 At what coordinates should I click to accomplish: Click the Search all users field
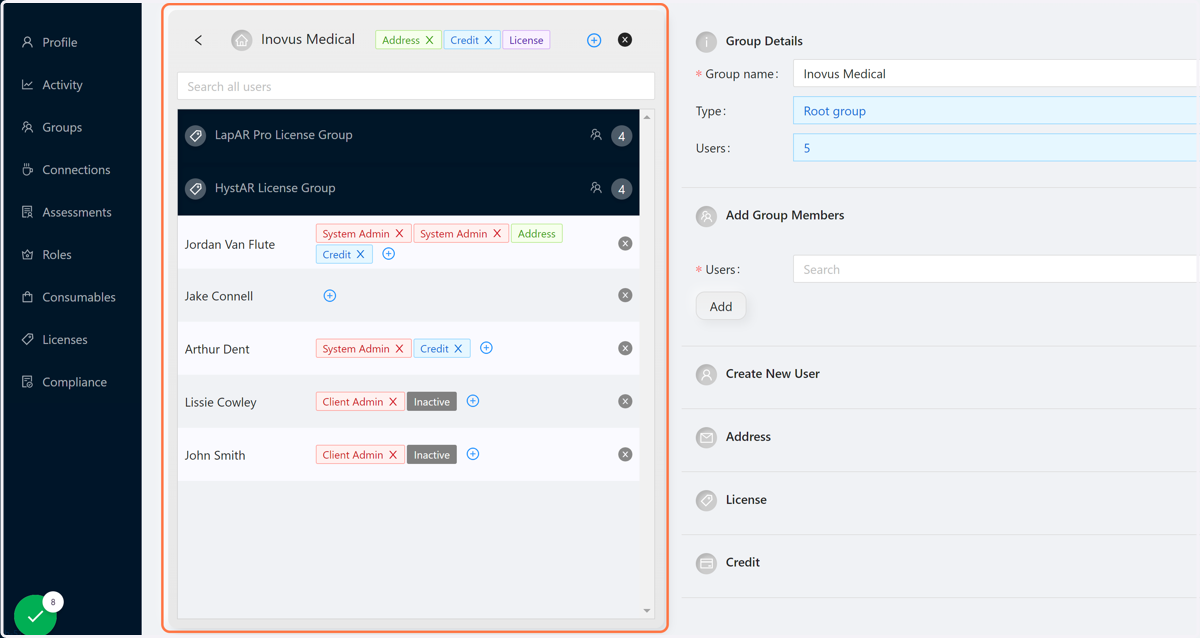416,86
